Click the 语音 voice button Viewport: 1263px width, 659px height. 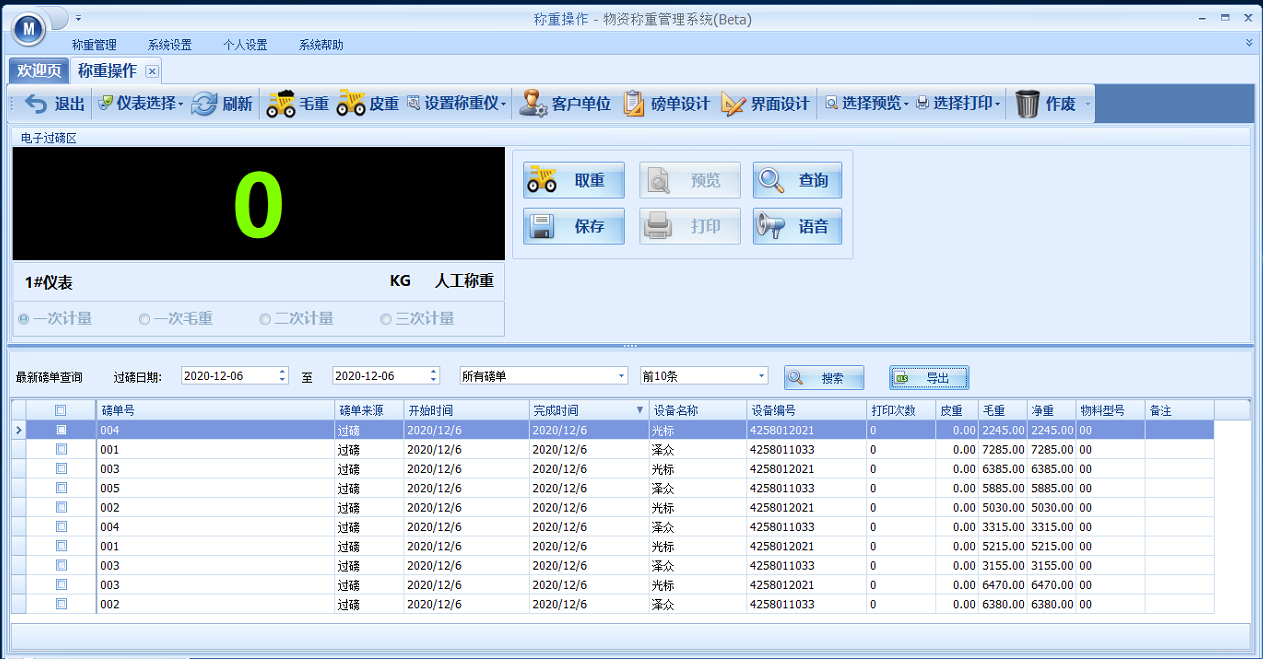(x=797, y=226)
